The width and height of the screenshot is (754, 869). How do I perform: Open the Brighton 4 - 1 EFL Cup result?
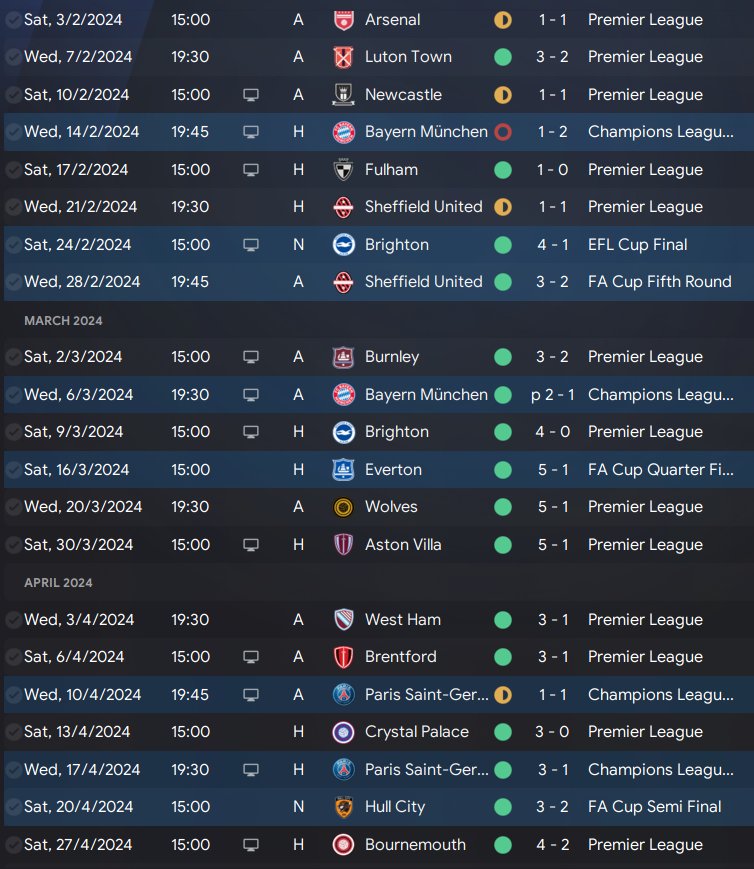click(552, 245)
